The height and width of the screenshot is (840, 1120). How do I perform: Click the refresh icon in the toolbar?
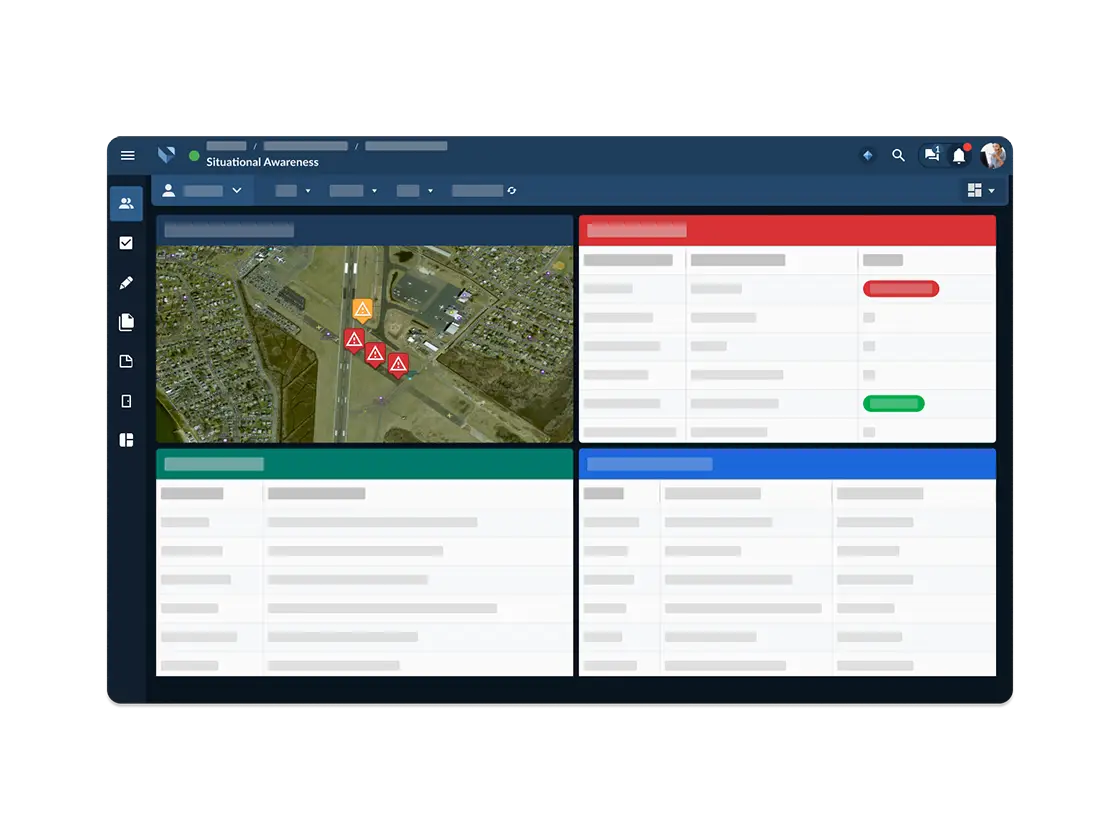tap(511, 191)
